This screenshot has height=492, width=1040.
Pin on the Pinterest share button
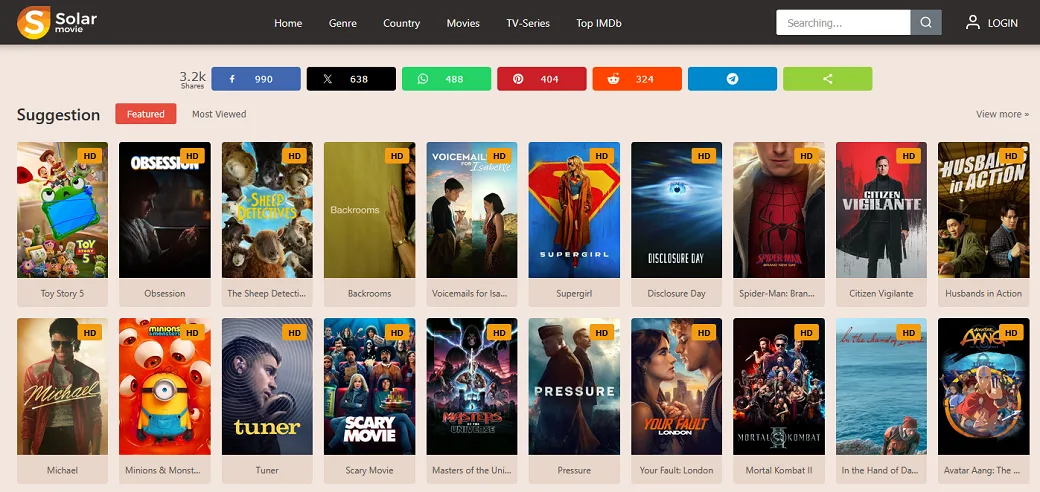point(542,79)
